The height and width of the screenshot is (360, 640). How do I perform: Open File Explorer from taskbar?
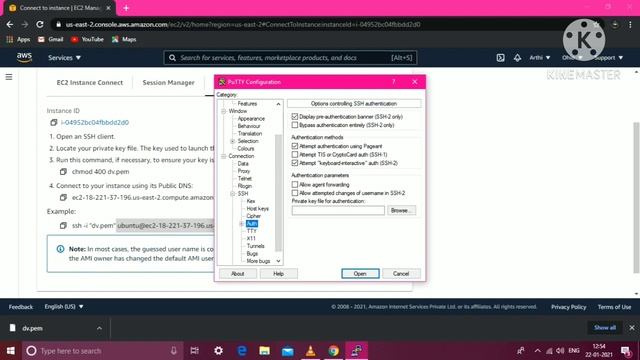264,351
